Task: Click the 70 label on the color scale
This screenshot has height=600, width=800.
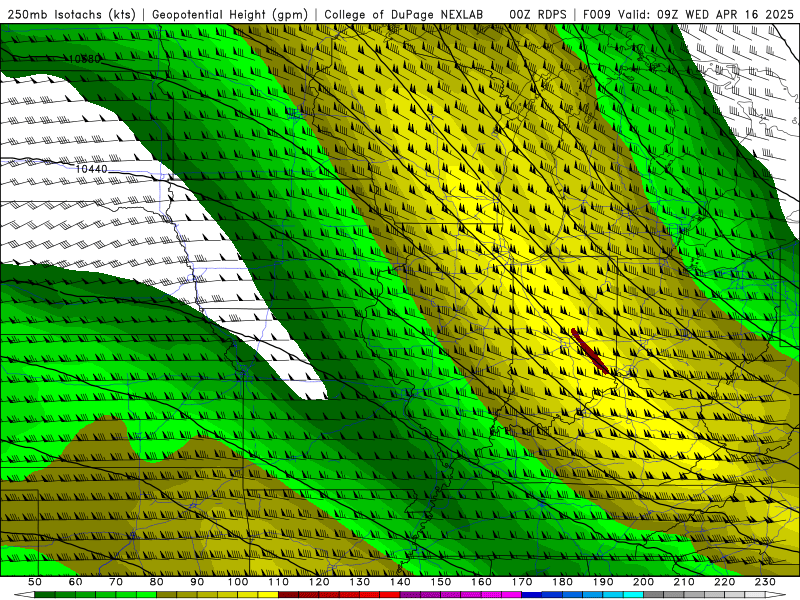Action: click(x=116, y=582)
